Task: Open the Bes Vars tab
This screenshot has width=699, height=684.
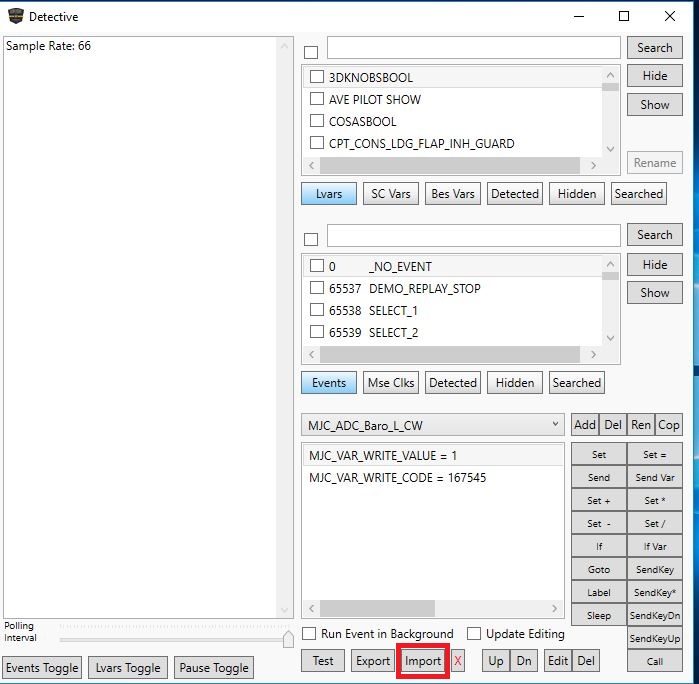Action: (x=453, y=194)
